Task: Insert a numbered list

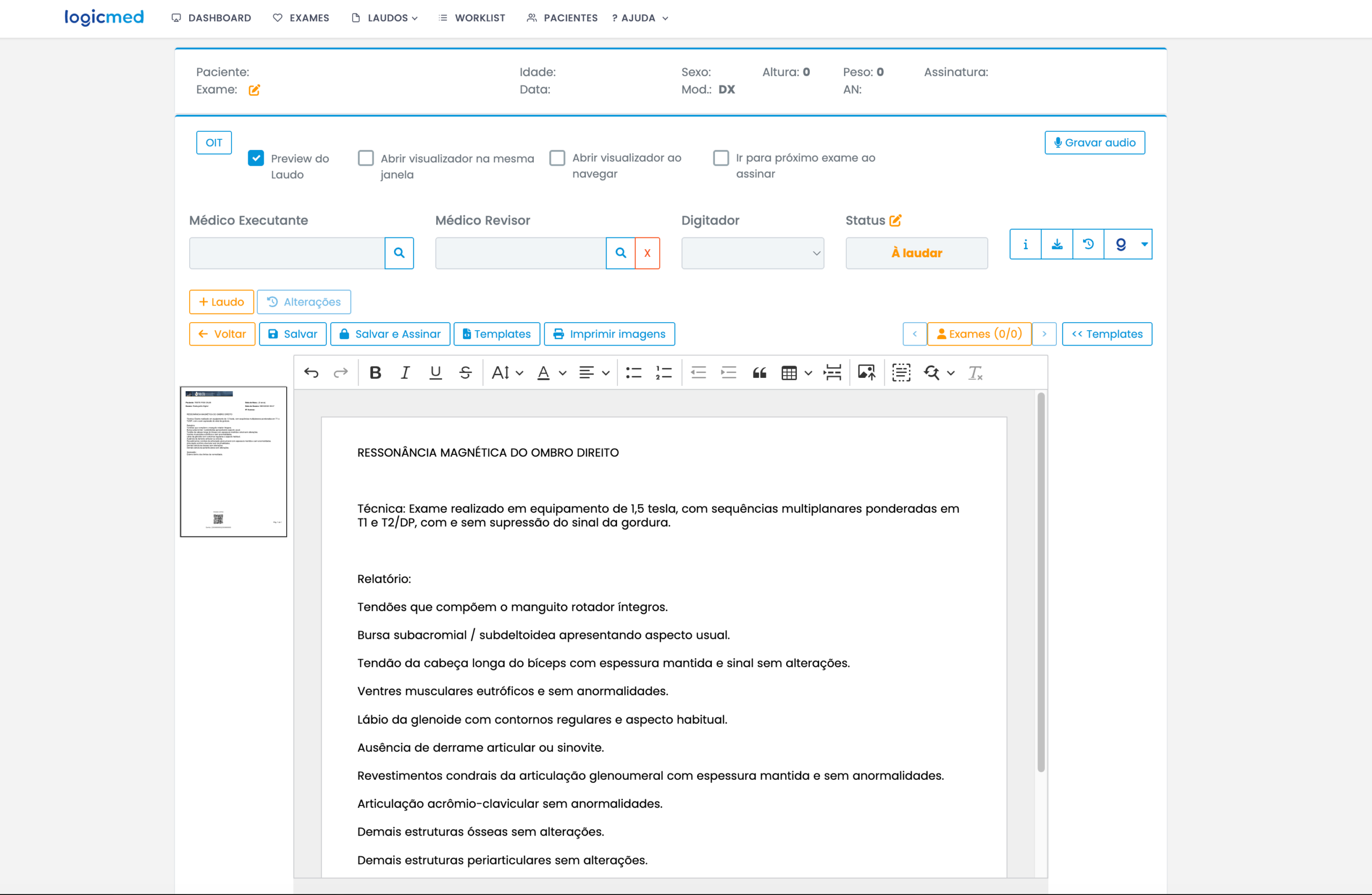Action: (663, 373)
